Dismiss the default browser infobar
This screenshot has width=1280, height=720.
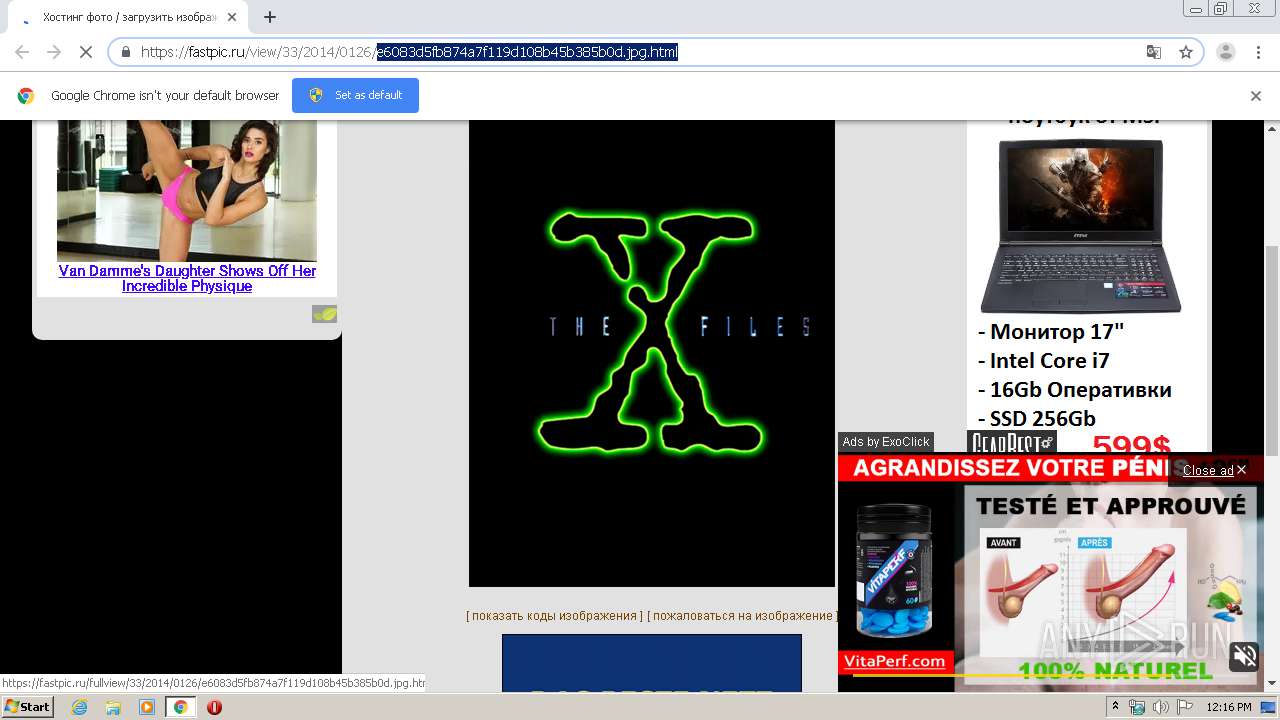click(x=1256, y=96)
